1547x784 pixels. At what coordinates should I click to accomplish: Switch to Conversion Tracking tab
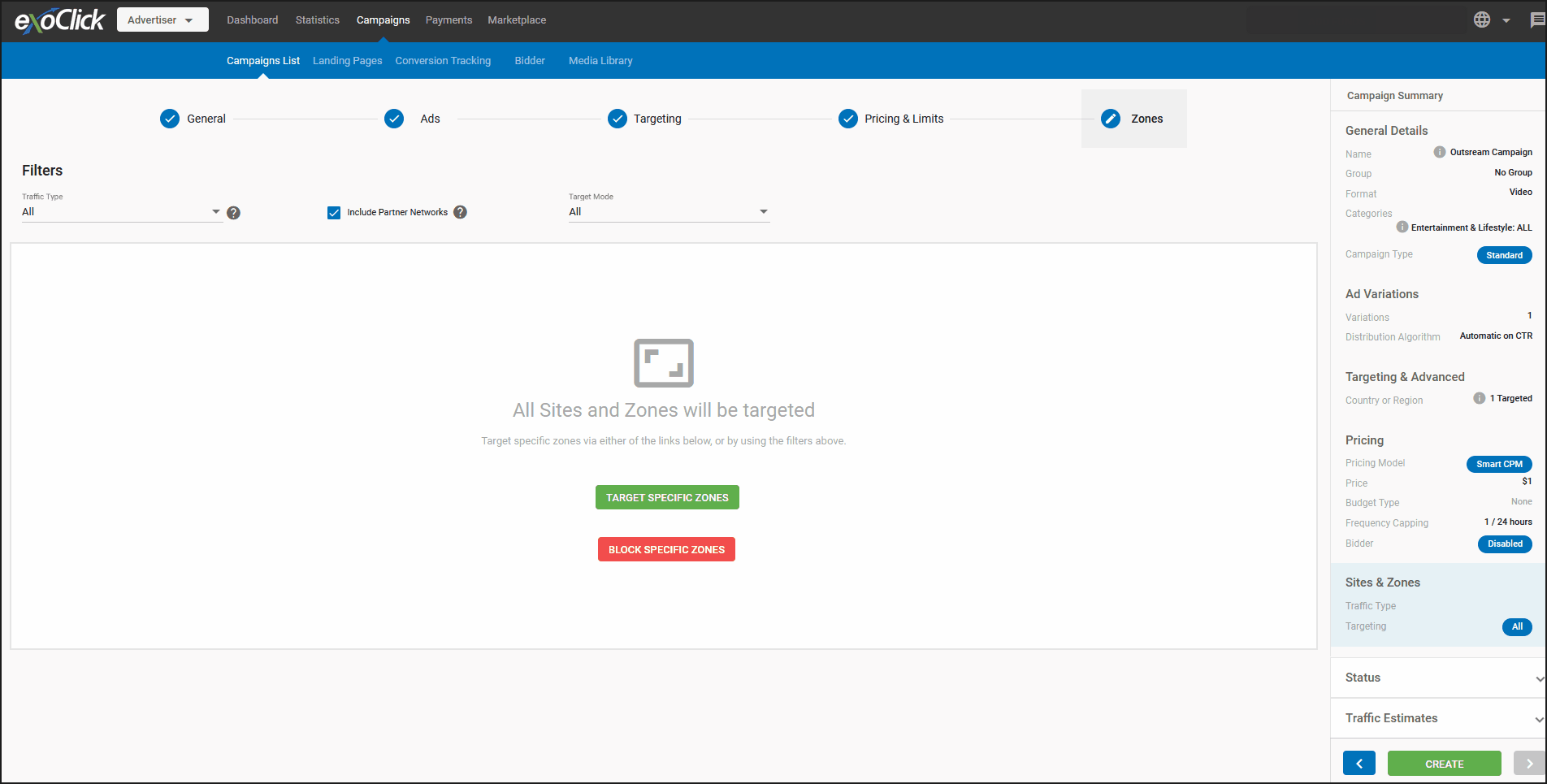click(443, 60)
